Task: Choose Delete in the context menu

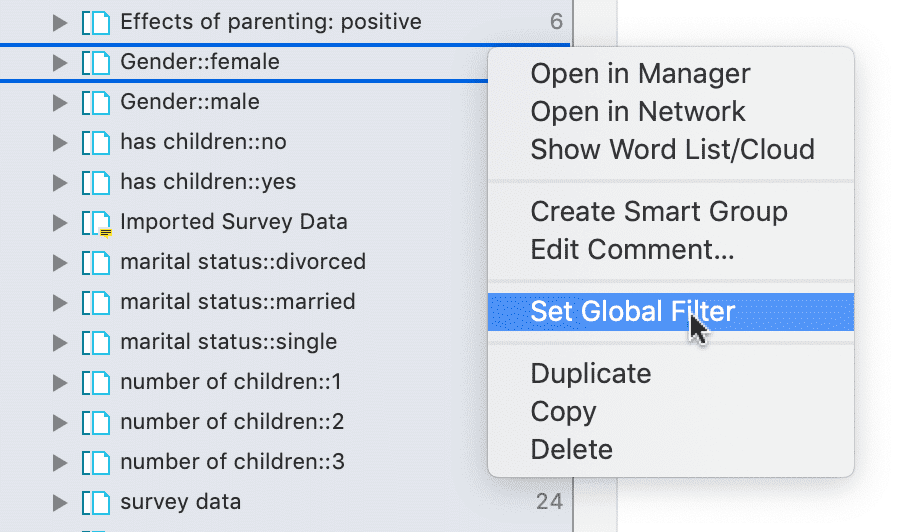Action: pyautogui.click(x=671, y=450)
